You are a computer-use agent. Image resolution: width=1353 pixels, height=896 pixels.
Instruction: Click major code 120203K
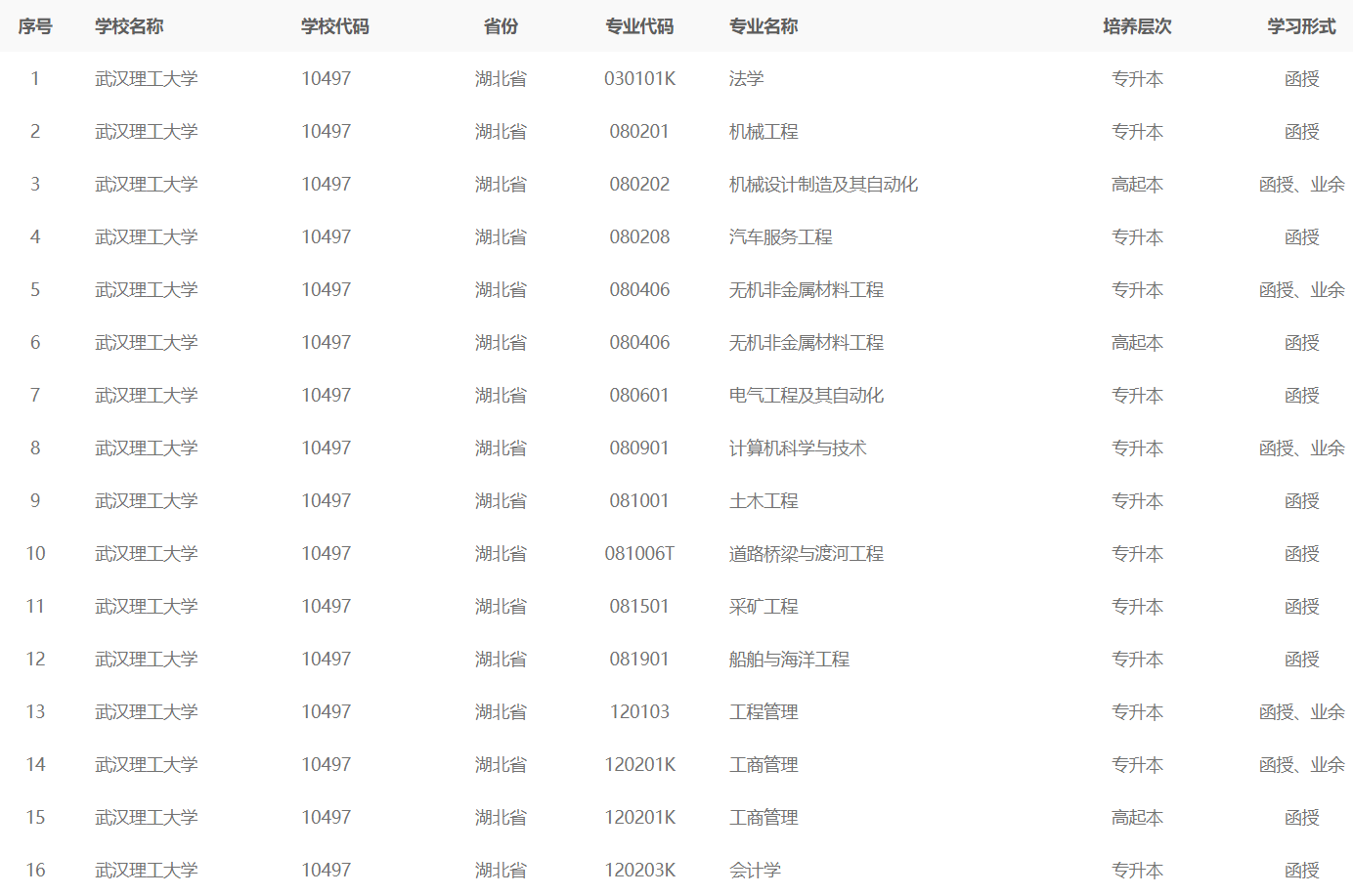click(639, 871)
